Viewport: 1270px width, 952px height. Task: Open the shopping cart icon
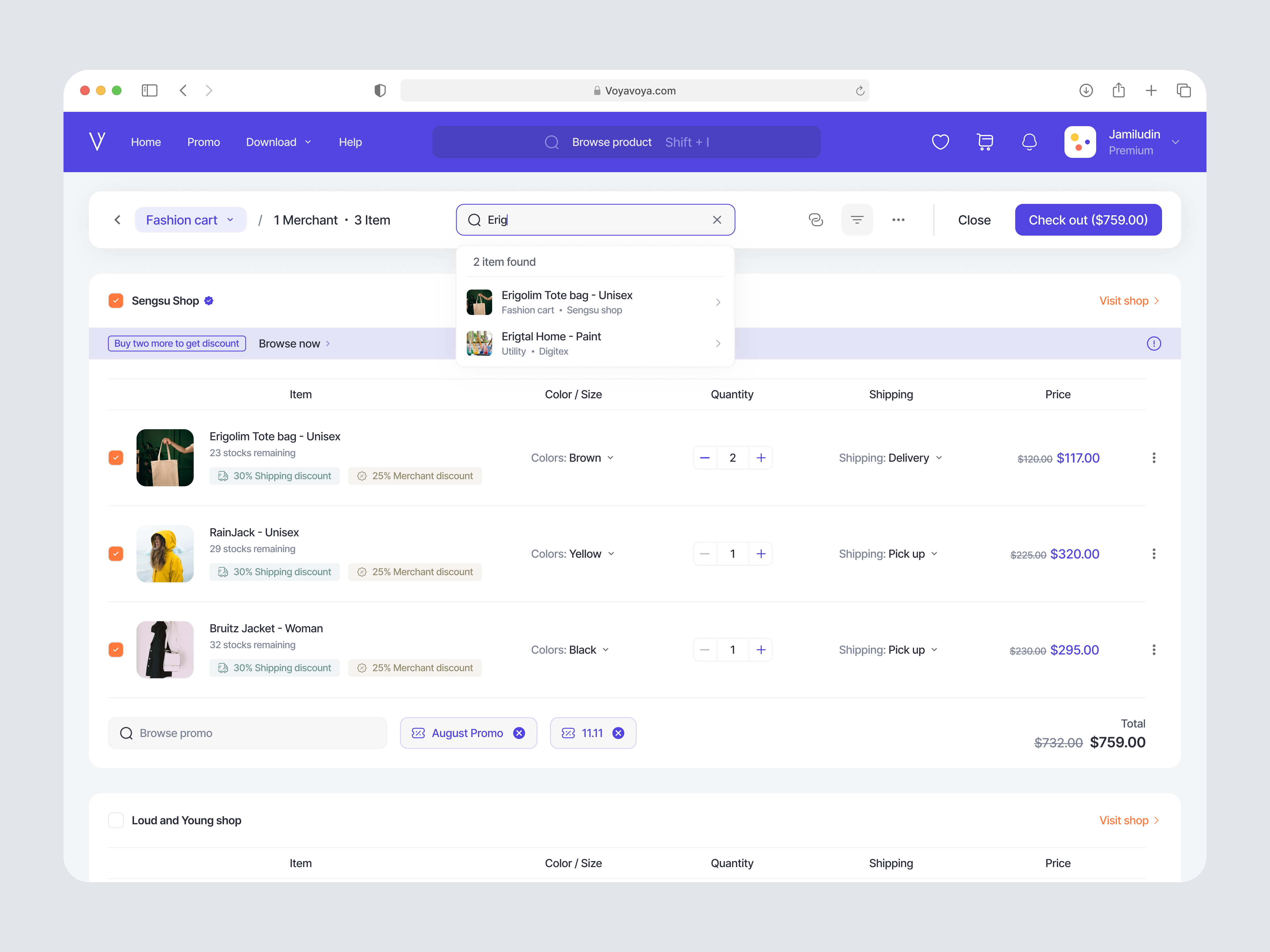coord(985,142)
